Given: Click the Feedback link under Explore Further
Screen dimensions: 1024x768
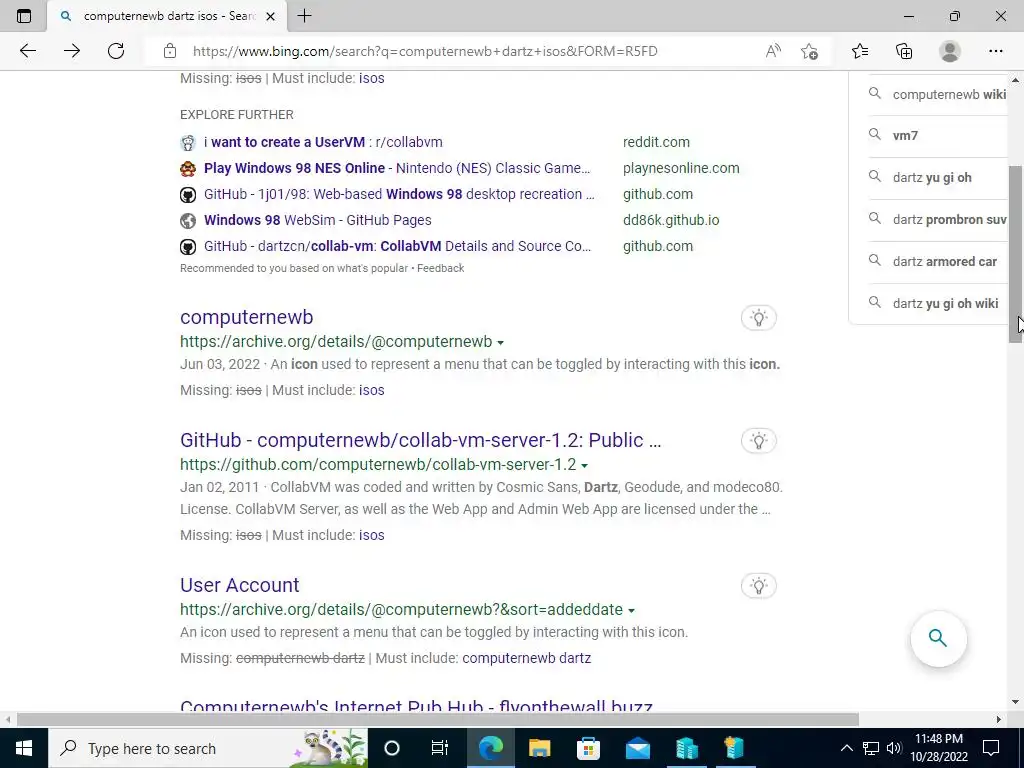Looking at the screenshot, I should pos(441,268).
